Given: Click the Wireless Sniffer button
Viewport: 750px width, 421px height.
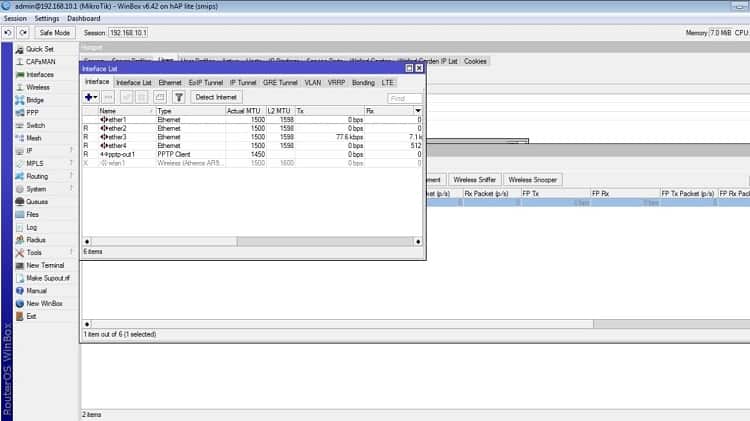Looking at the screenshot, I should click(x=474, y=180).
